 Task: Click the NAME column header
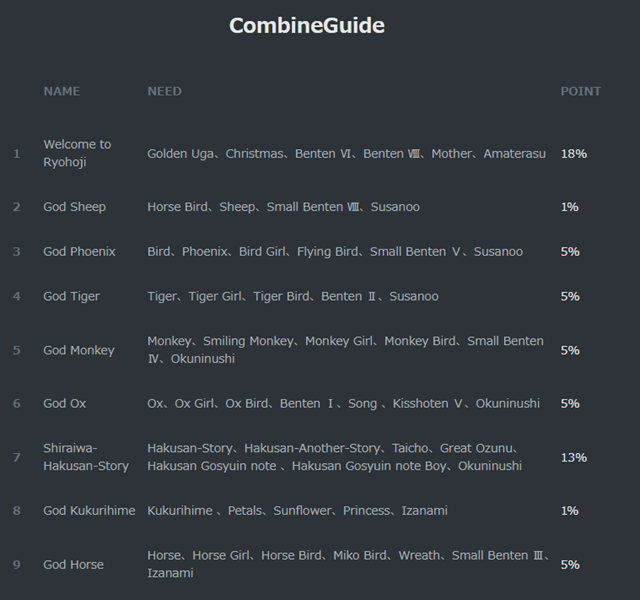(x=61, y=91)
